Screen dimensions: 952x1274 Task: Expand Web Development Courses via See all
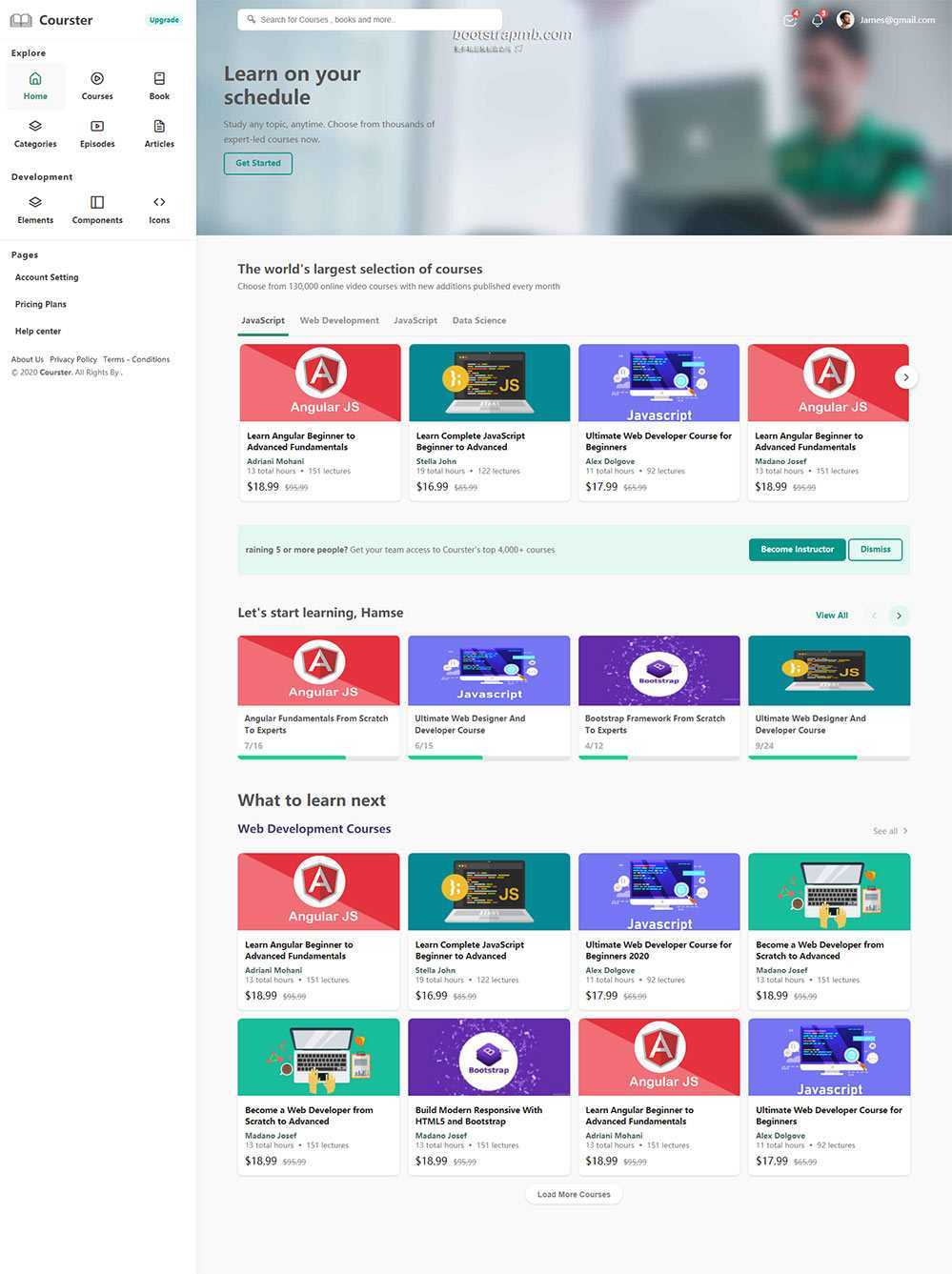point(890,831)
